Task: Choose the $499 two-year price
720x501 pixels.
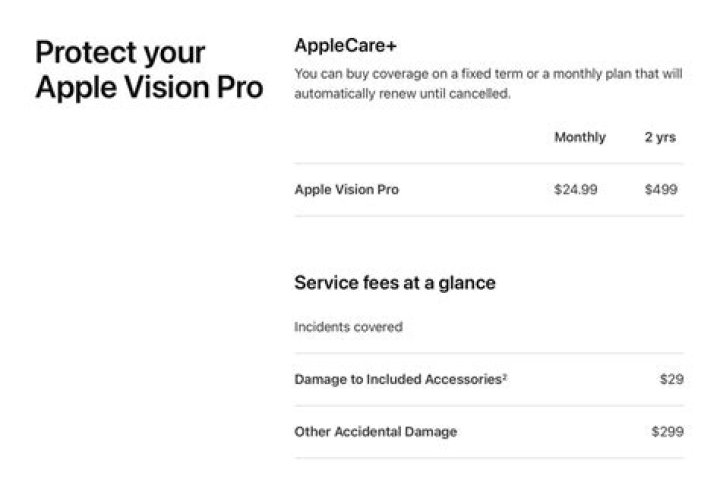Action: click(x=660, y=189)
